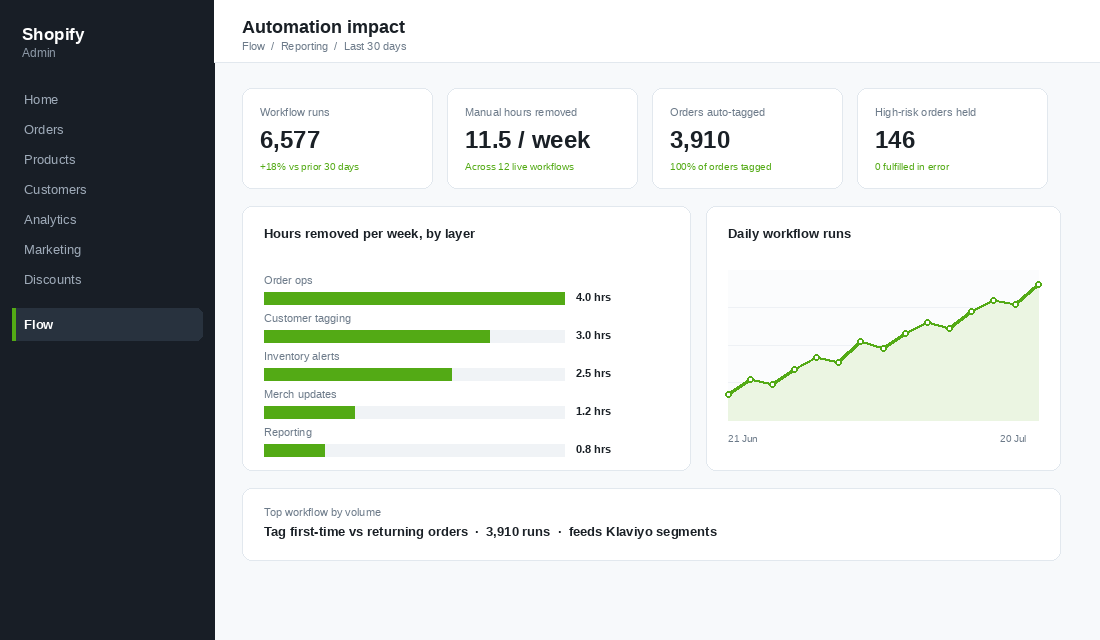Click the Customer tagging bar label
The image size is (1100, 640).
pos(307,318)
